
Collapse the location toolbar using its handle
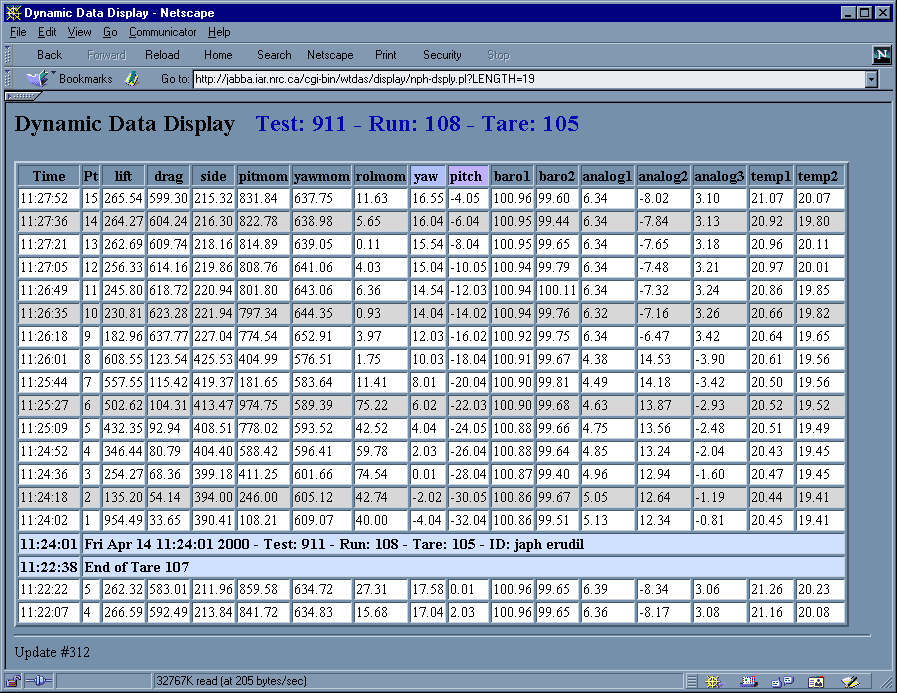pyautogui.click(x=7, y=78)
